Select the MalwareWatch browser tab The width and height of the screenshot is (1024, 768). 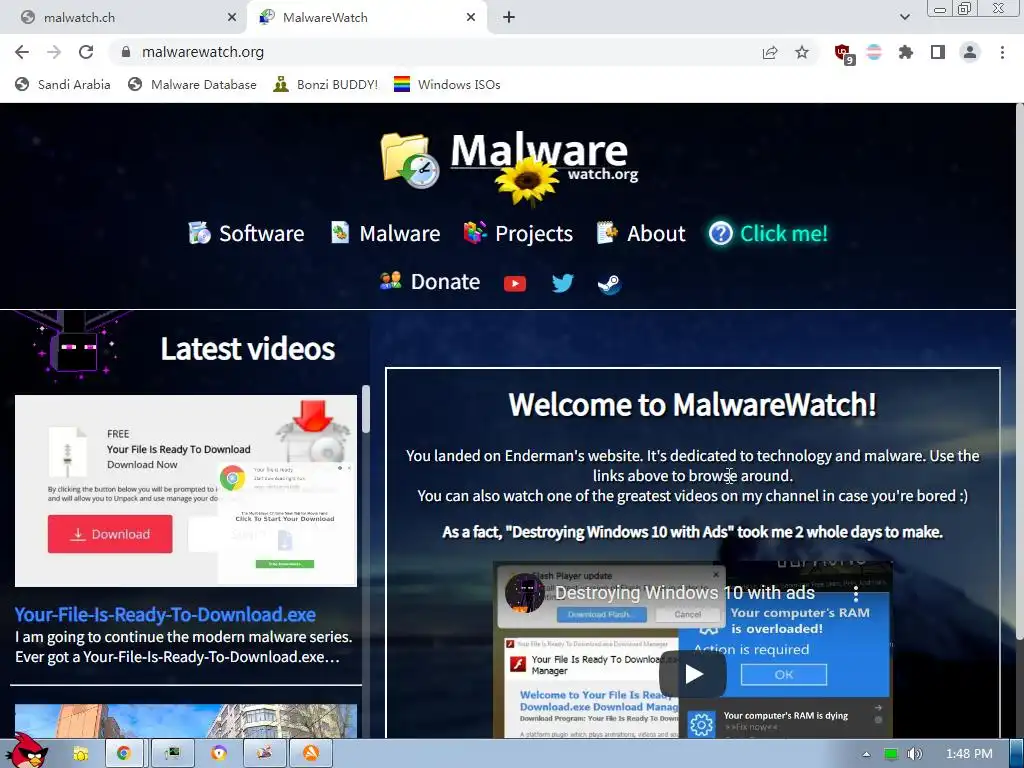tap(366, 18)
